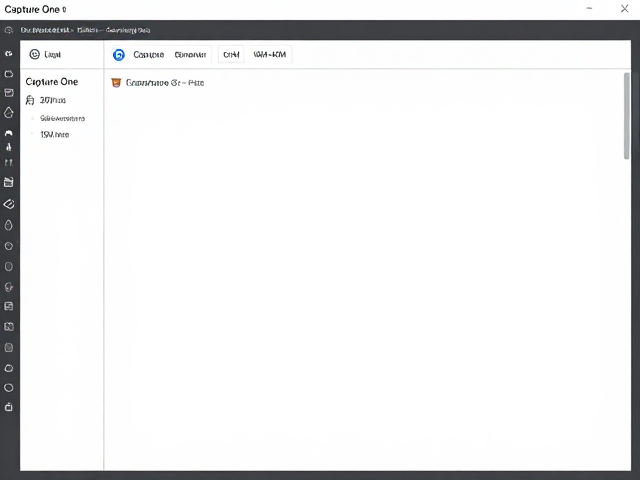Viewport: 640px width, 480px height.
Task: Select the Capture One heading in left panel
Action: coord(52,82)
